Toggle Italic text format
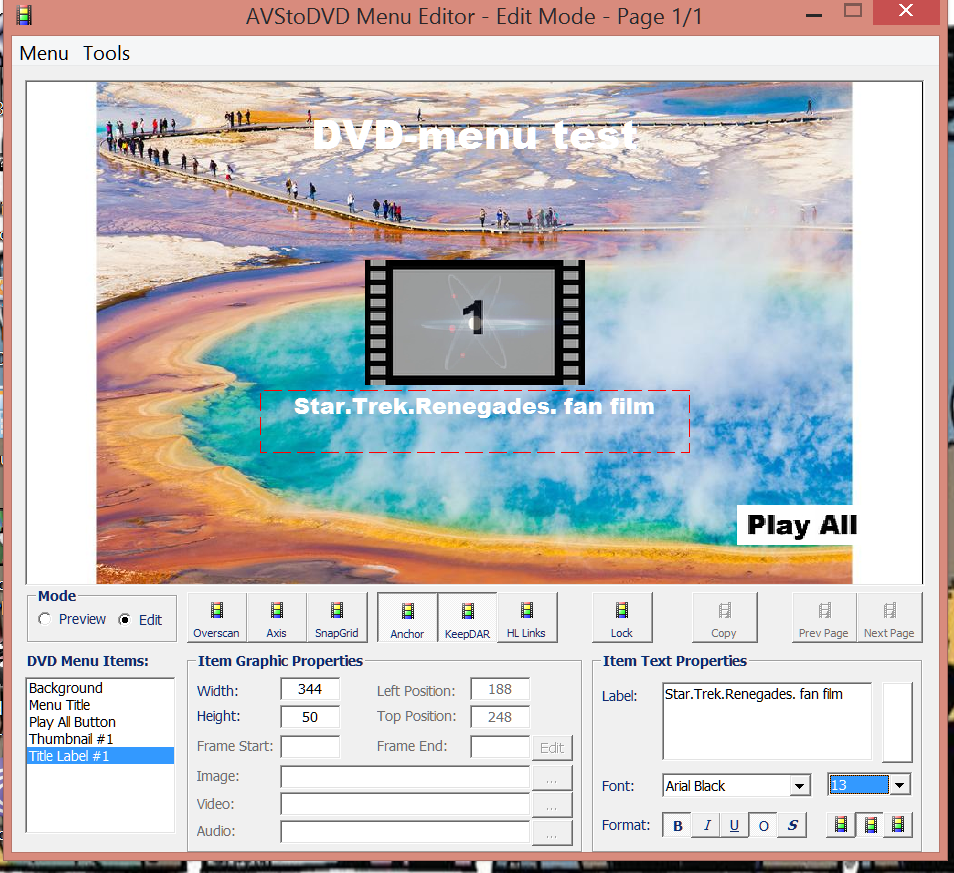This screenshot has width=954, height=873. [706, 826]
